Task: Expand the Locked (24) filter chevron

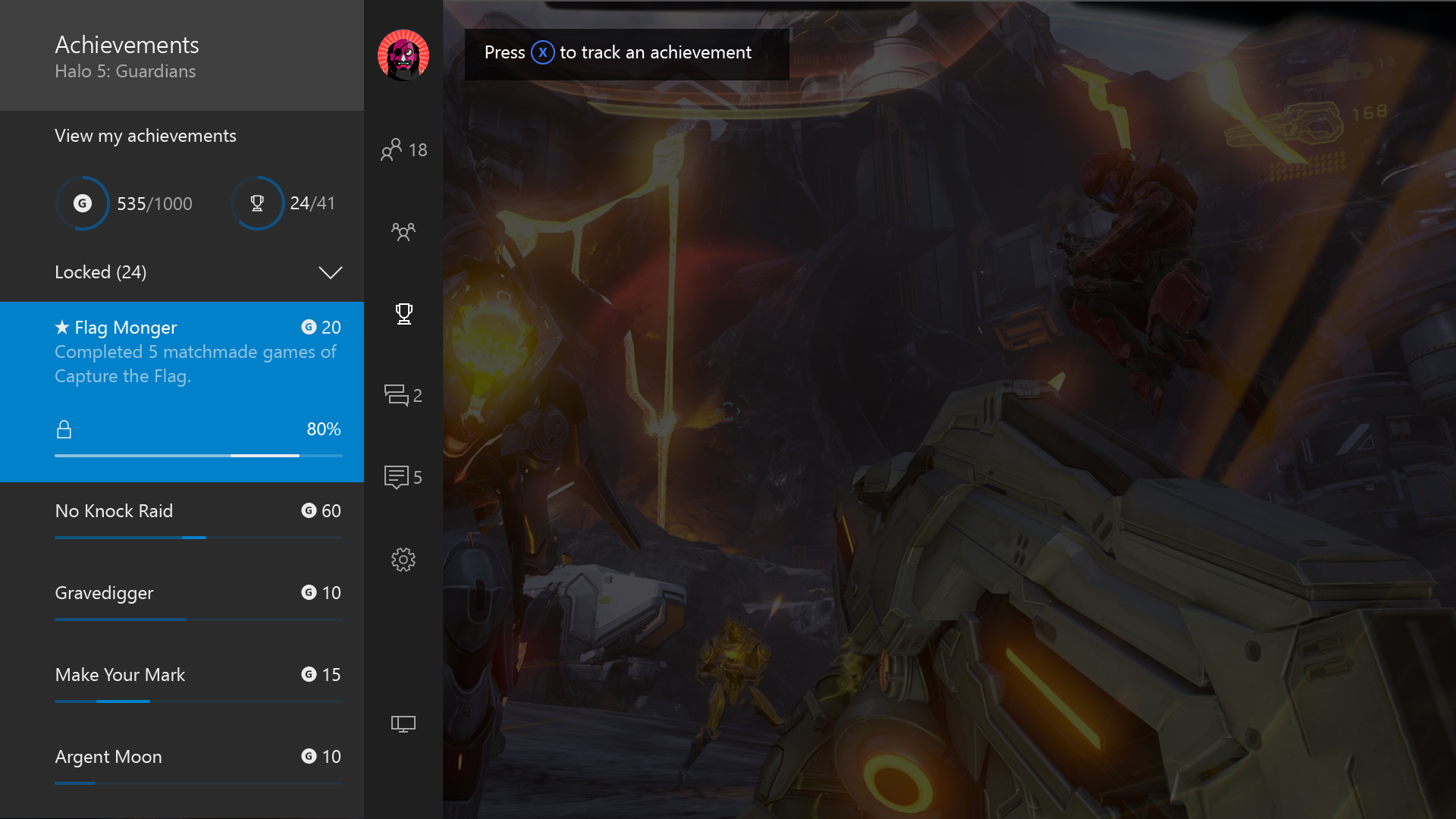Action: tap(330, 272)
